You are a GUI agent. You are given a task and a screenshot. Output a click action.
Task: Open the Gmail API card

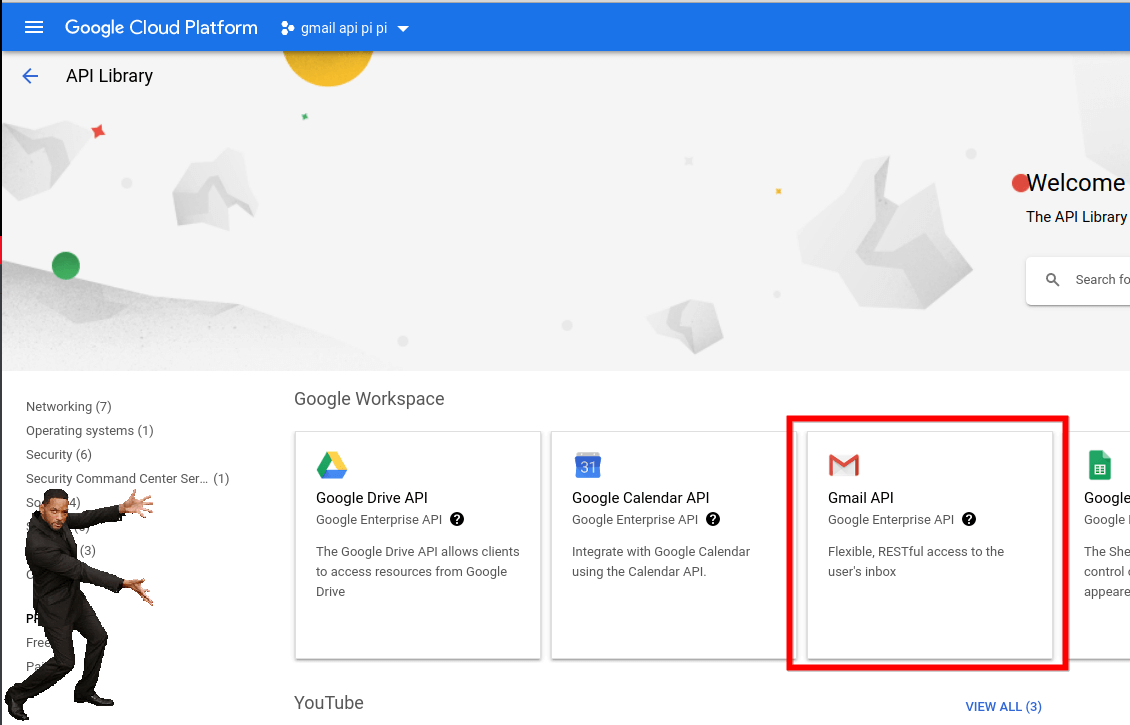point(930,545)
